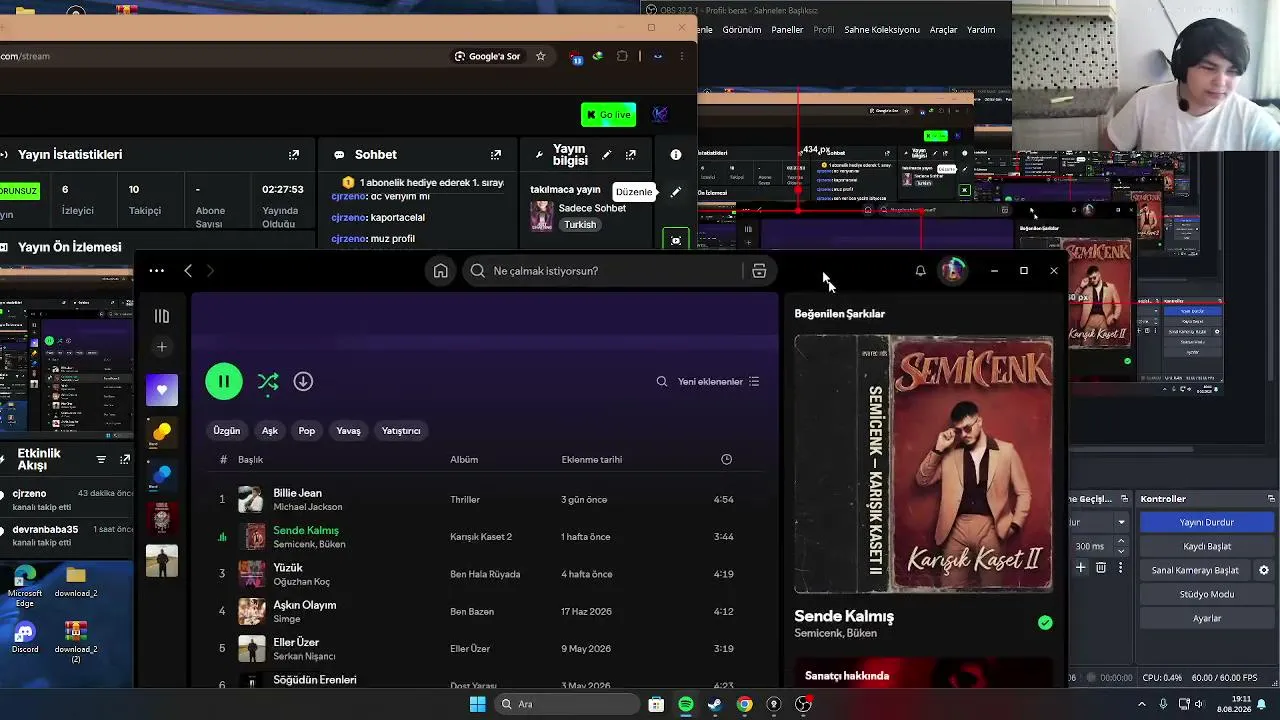Click 'Sanal Kamerayı Başlat' in OBS
The height and width of the screenshot is (720, 1280).
tap(1195, 571)
